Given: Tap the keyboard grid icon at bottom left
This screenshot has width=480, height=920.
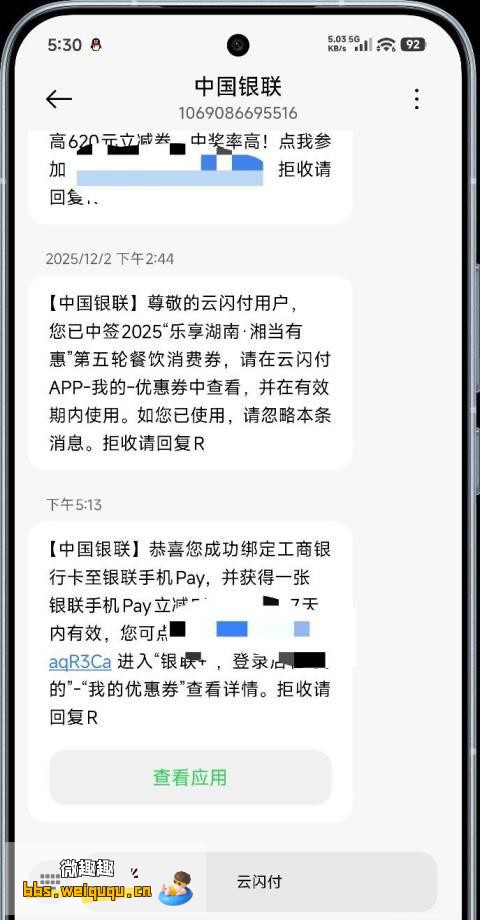Looking at the screenshot, I should click(x=50, y=881).
